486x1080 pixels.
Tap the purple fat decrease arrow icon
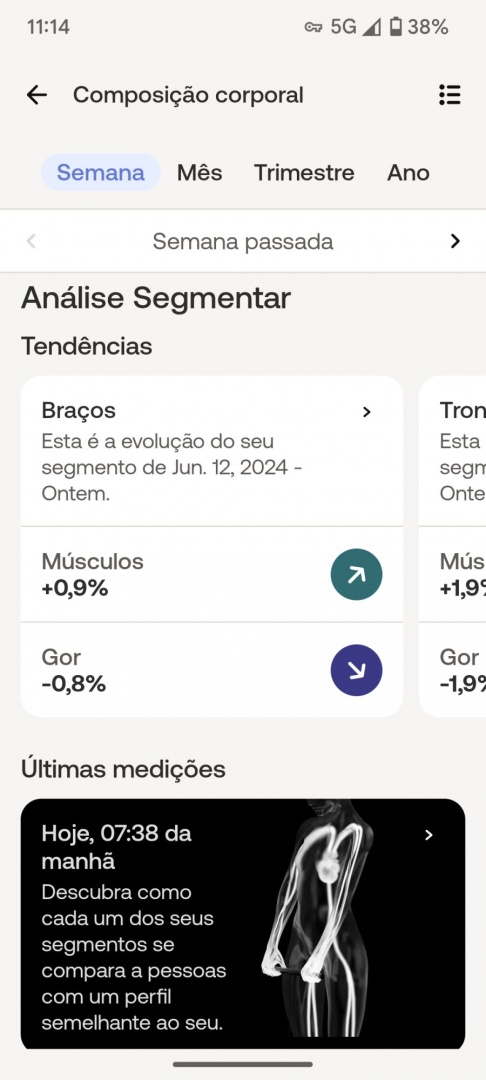tap(356, 670)
